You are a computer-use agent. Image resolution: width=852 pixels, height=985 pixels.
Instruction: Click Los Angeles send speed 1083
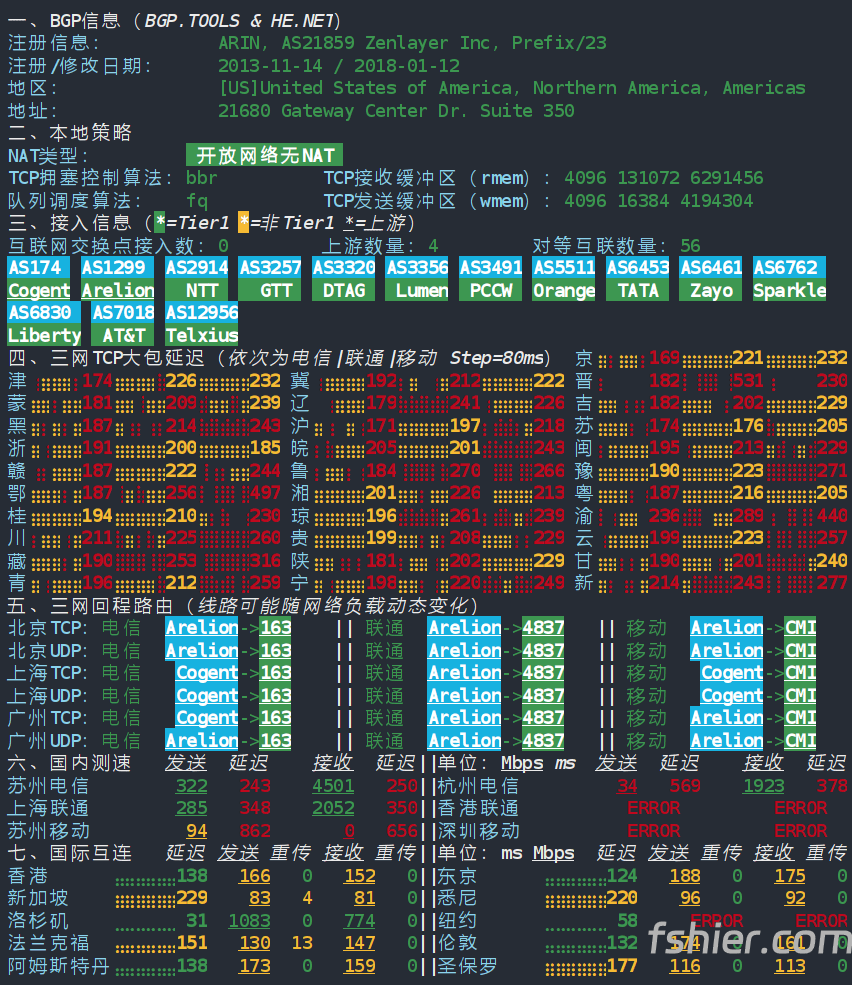(x=249, y=921)
